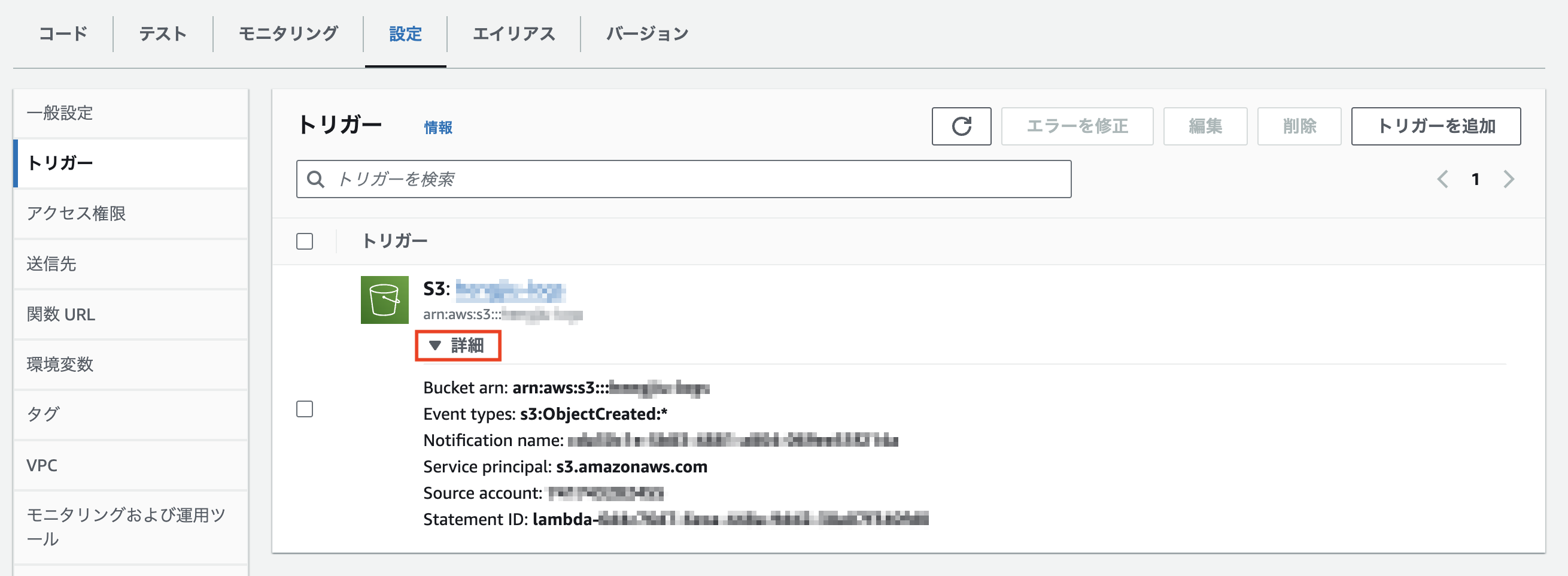Toggle the select-all triggers checkbox
Screen dimensions: 1568x576
tap(305, 241)
